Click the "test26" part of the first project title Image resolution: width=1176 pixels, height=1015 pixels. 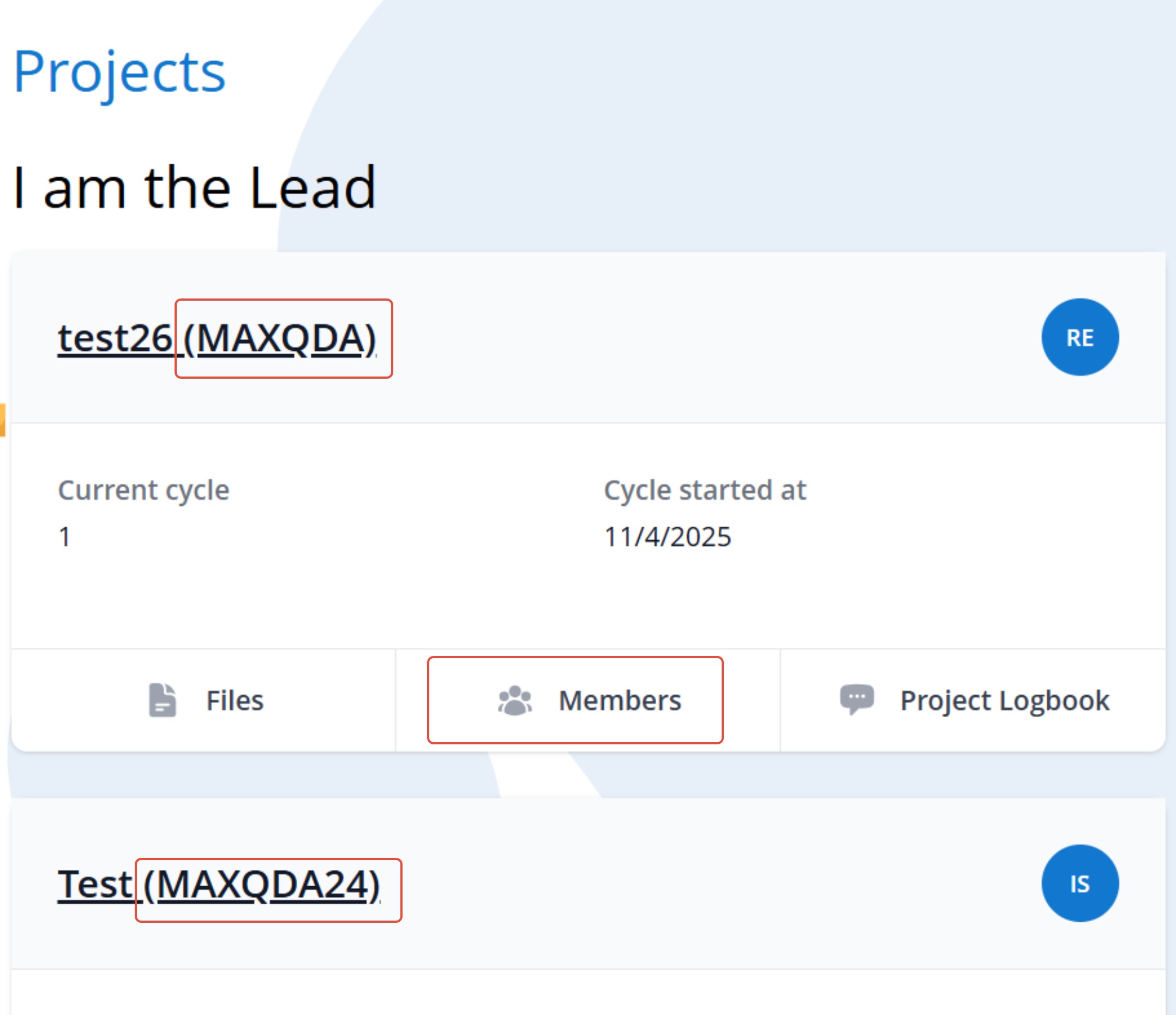115,338
